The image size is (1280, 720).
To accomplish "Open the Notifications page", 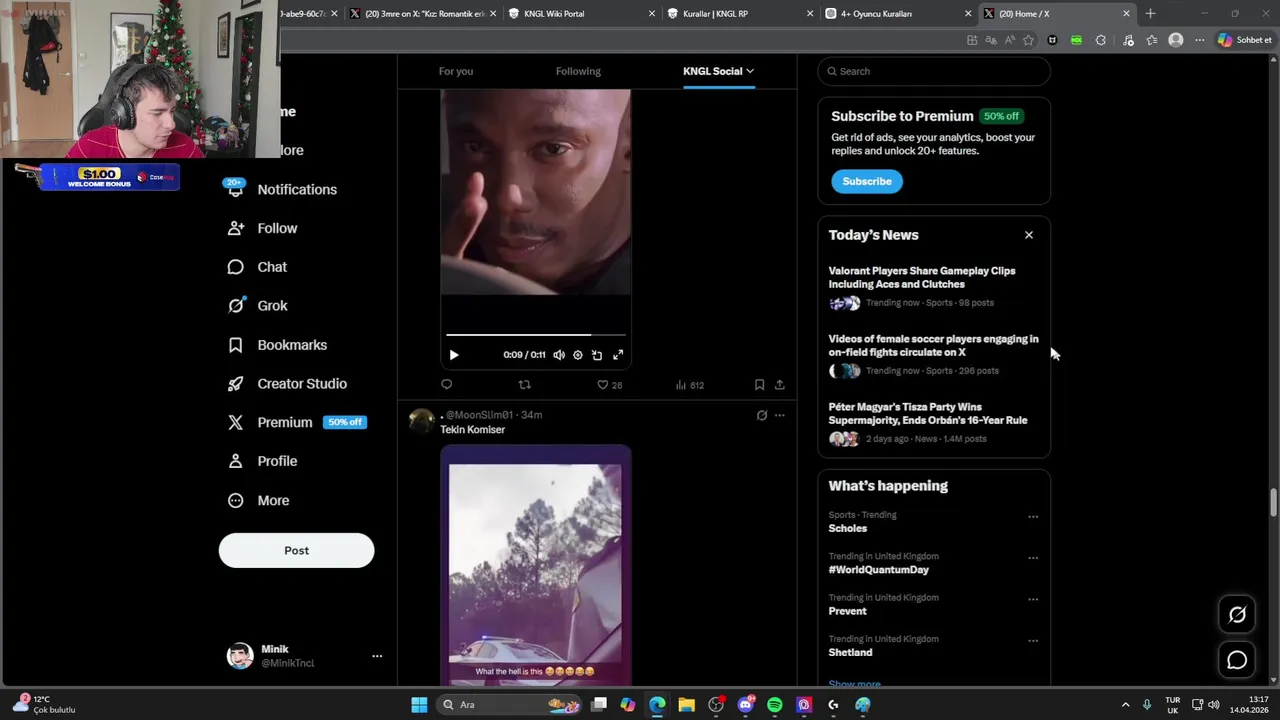I will tap(282, 189).
